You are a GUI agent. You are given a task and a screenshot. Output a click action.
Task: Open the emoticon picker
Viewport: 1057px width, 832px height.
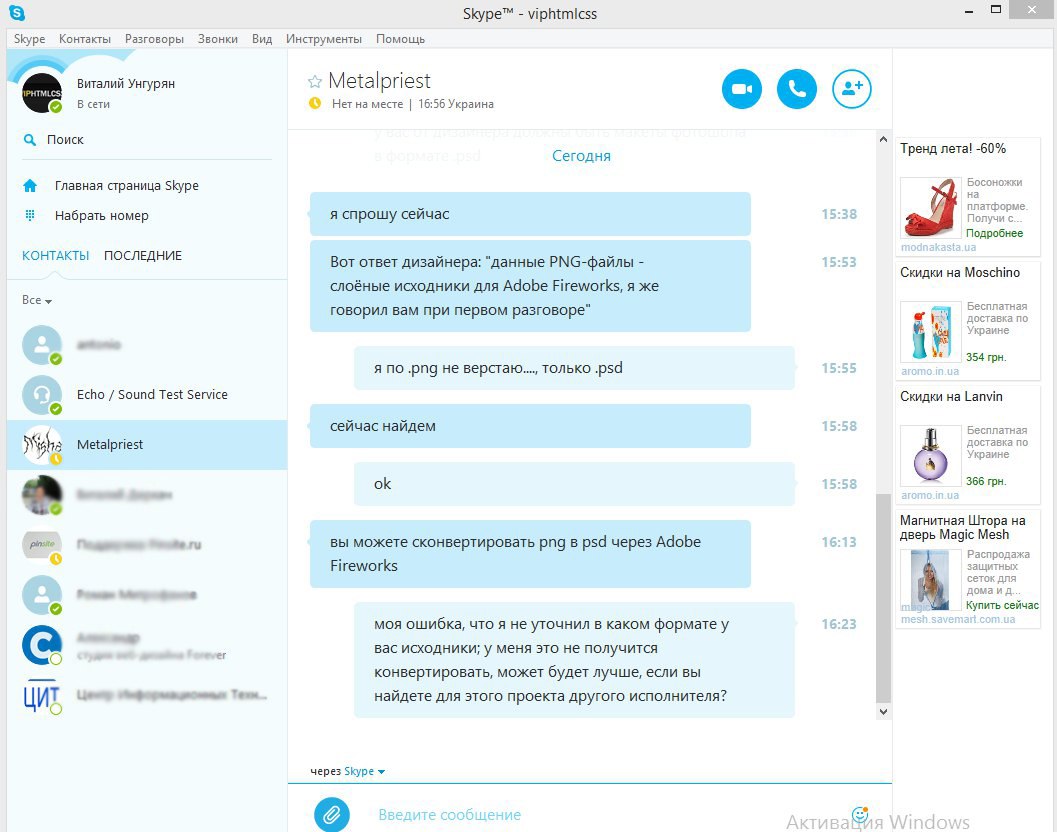(x=859, y=814)
